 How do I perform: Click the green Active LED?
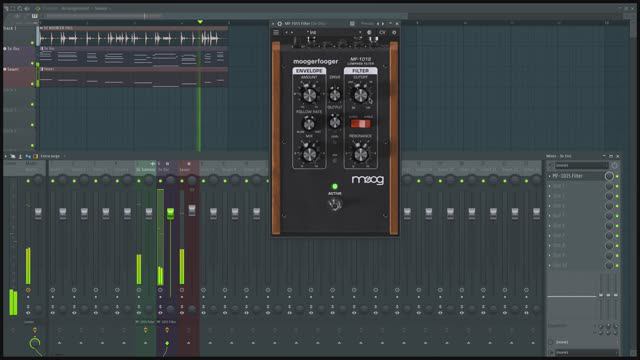(335, 186)
